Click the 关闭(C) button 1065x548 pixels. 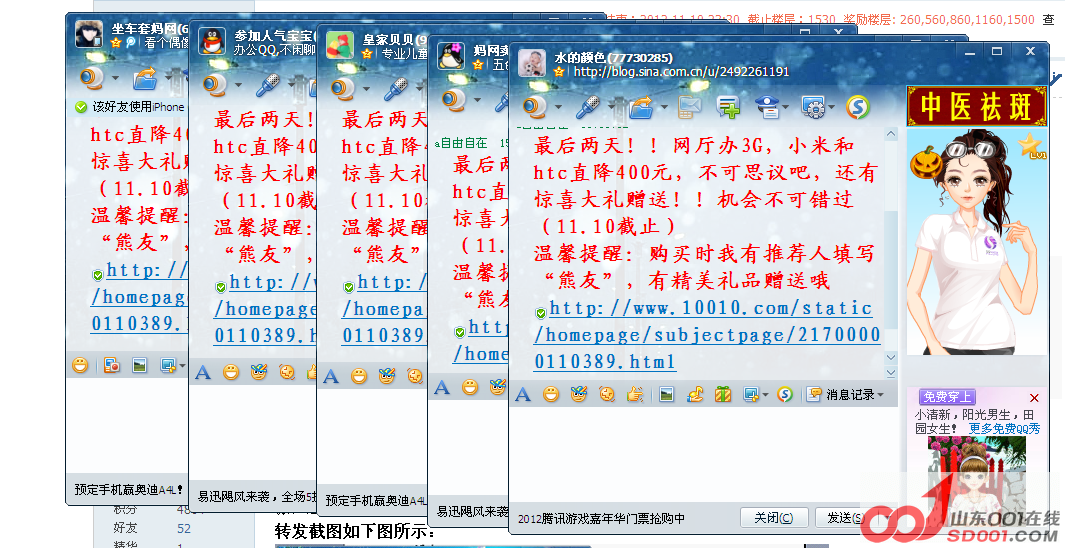point(774,517)
